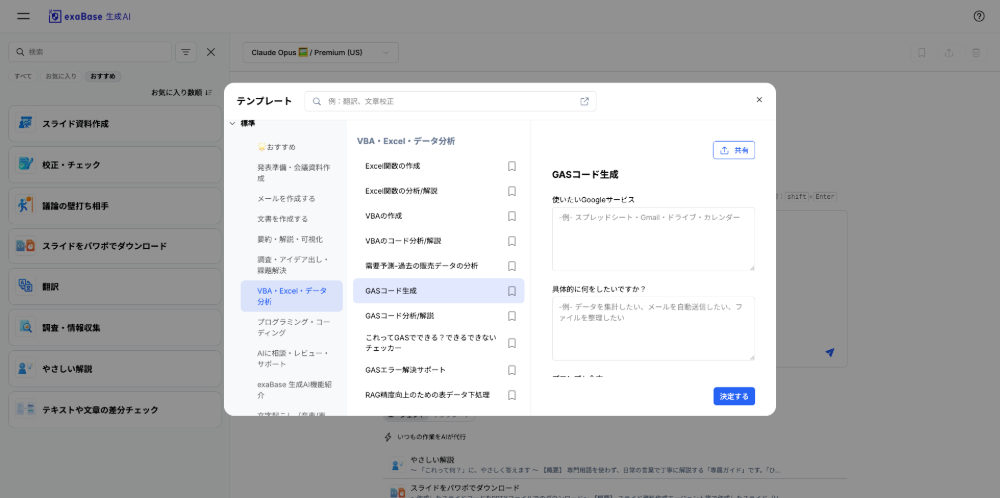Bookmark the RAG精度向上 template
Viewport: 1000px width, 498px height.
[511, 395]
